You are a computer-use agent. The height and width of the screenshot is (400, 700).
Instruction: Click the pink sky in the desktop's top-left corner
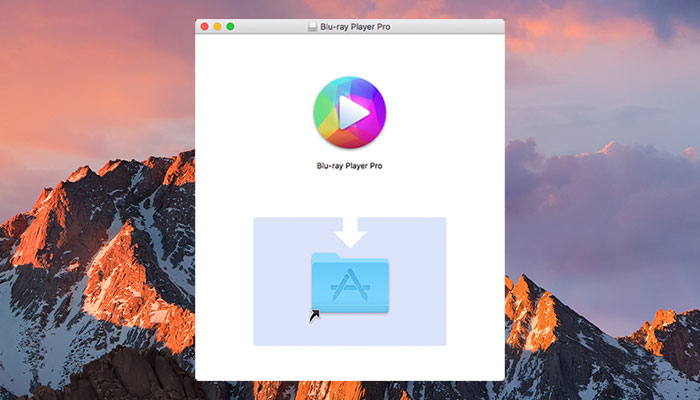click(40, 30)
